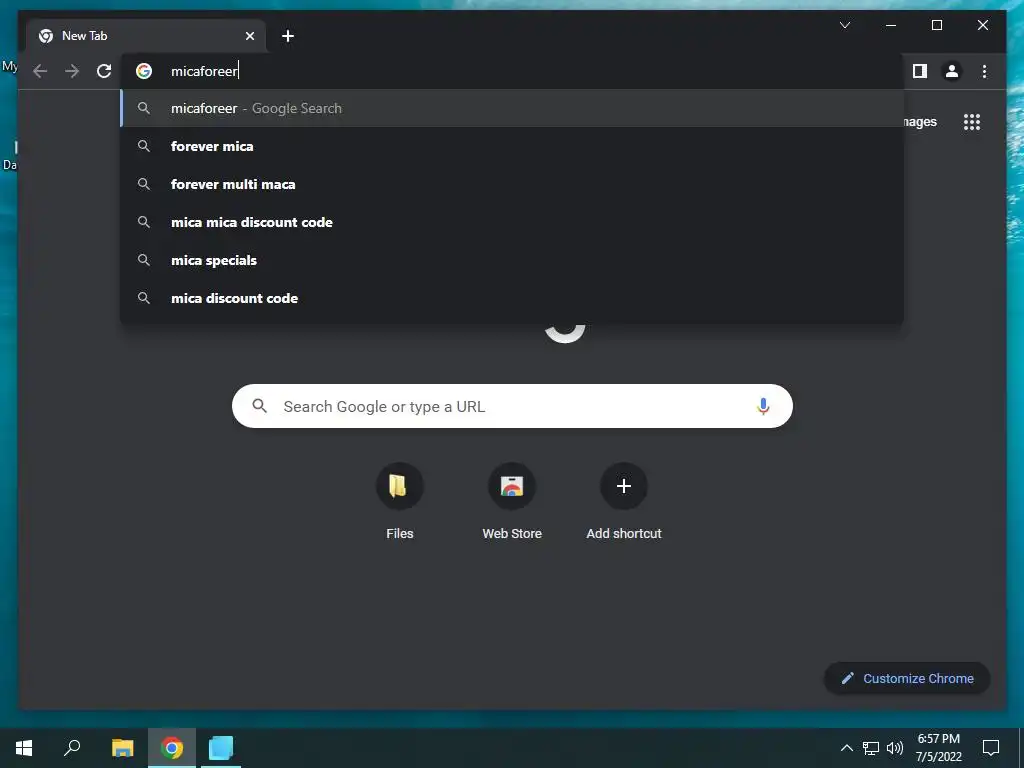The image size is (1024, 768).
Task: Open the volume tray icon
Action: coord(895,748)
